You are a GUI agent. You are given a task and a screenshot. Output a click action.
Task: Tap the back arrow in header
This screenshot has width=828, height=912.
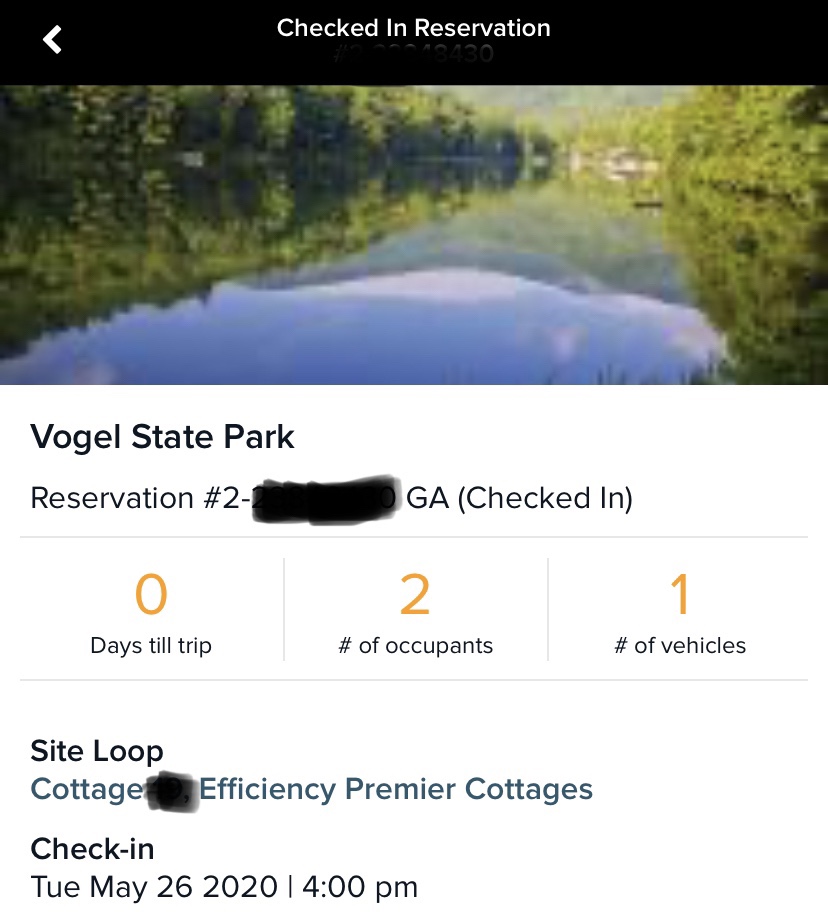[52, 40]
